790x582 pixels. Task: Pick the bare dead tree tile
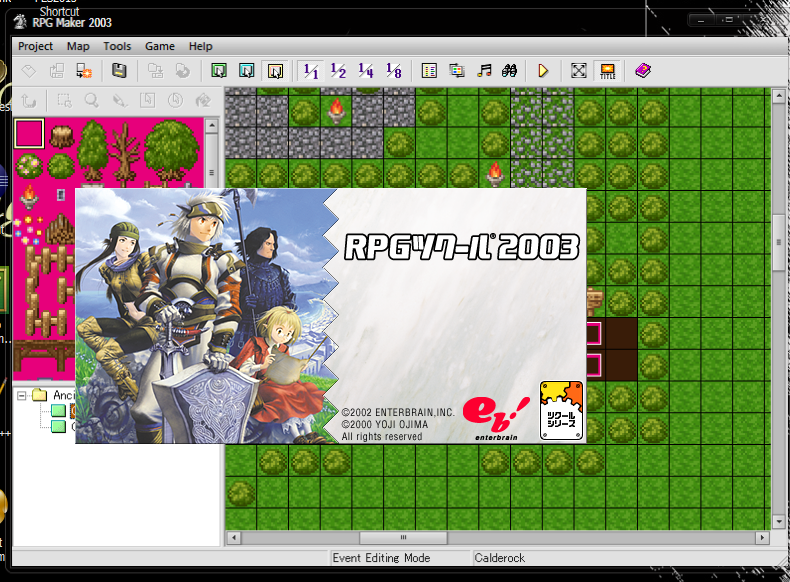(x=124, y=151)
